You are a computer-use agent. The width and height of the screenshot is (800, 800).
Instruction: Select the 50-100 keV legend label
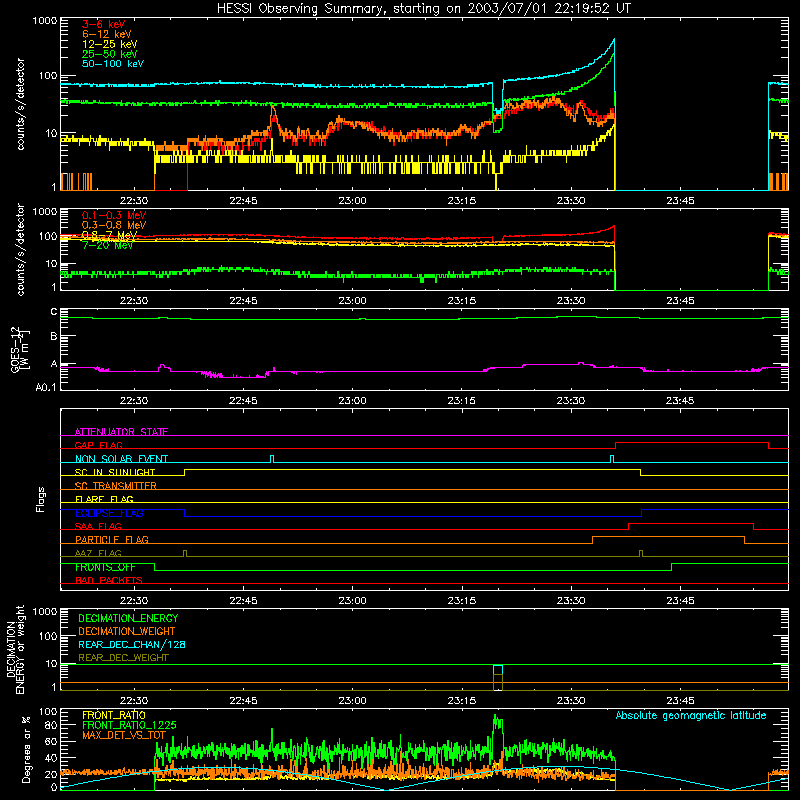pos(113,64)
